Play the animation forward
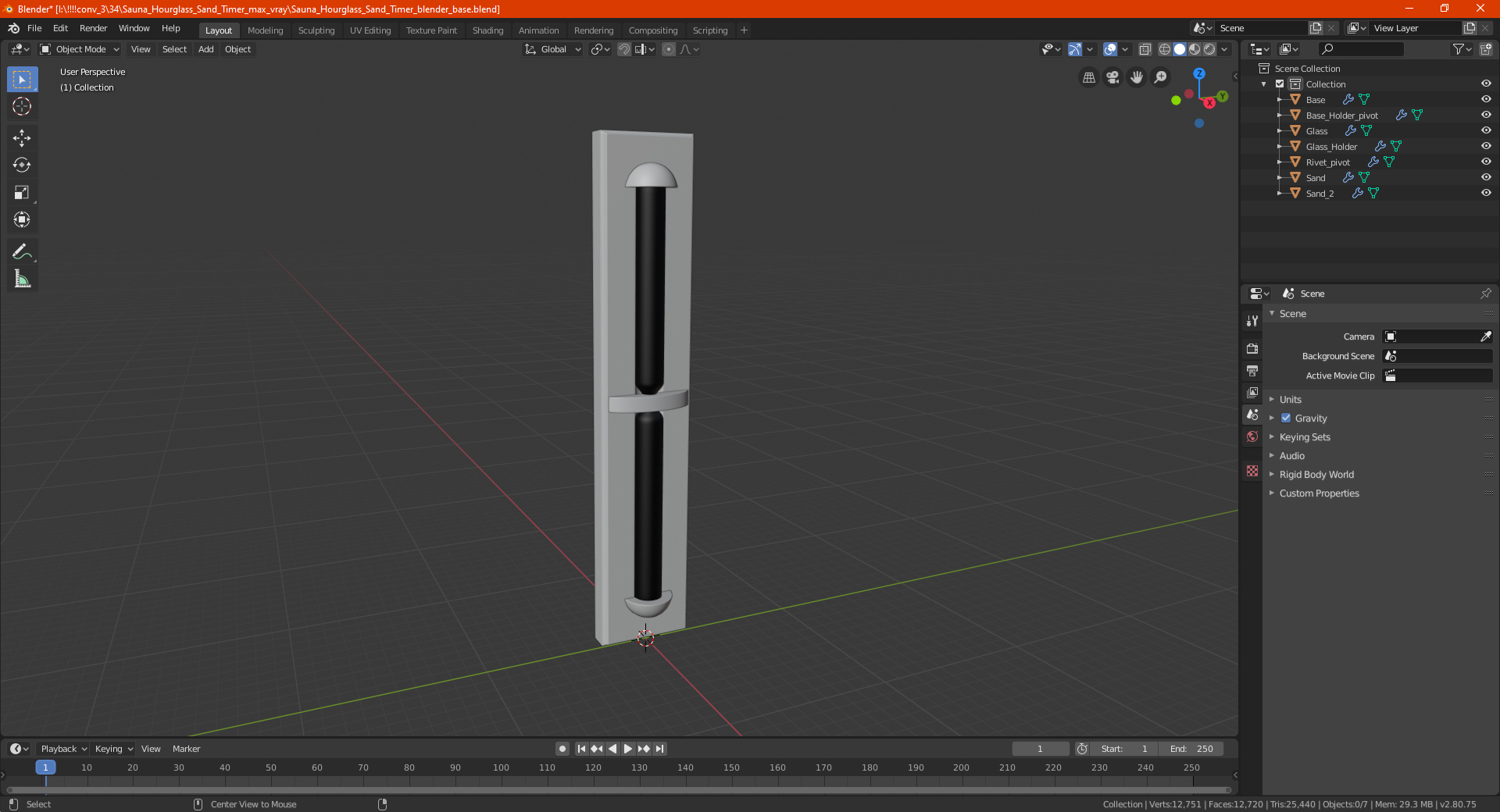 tap(628, 749)
